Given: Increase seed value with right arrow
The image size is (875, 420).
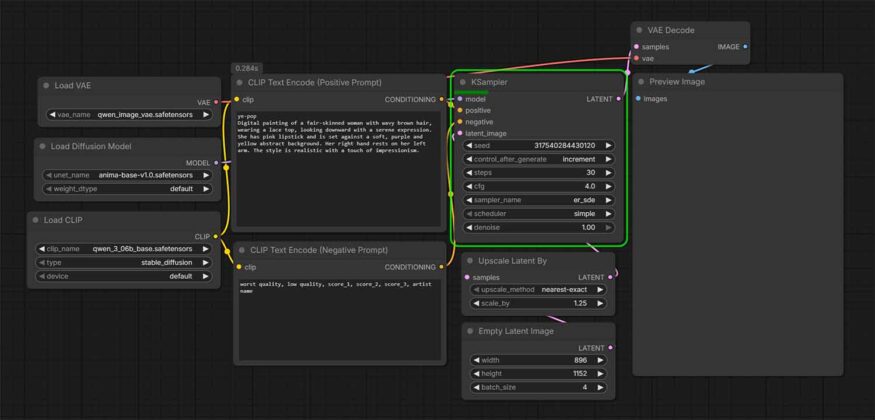Looking at the screenshot, I should (x=608, y=146).
